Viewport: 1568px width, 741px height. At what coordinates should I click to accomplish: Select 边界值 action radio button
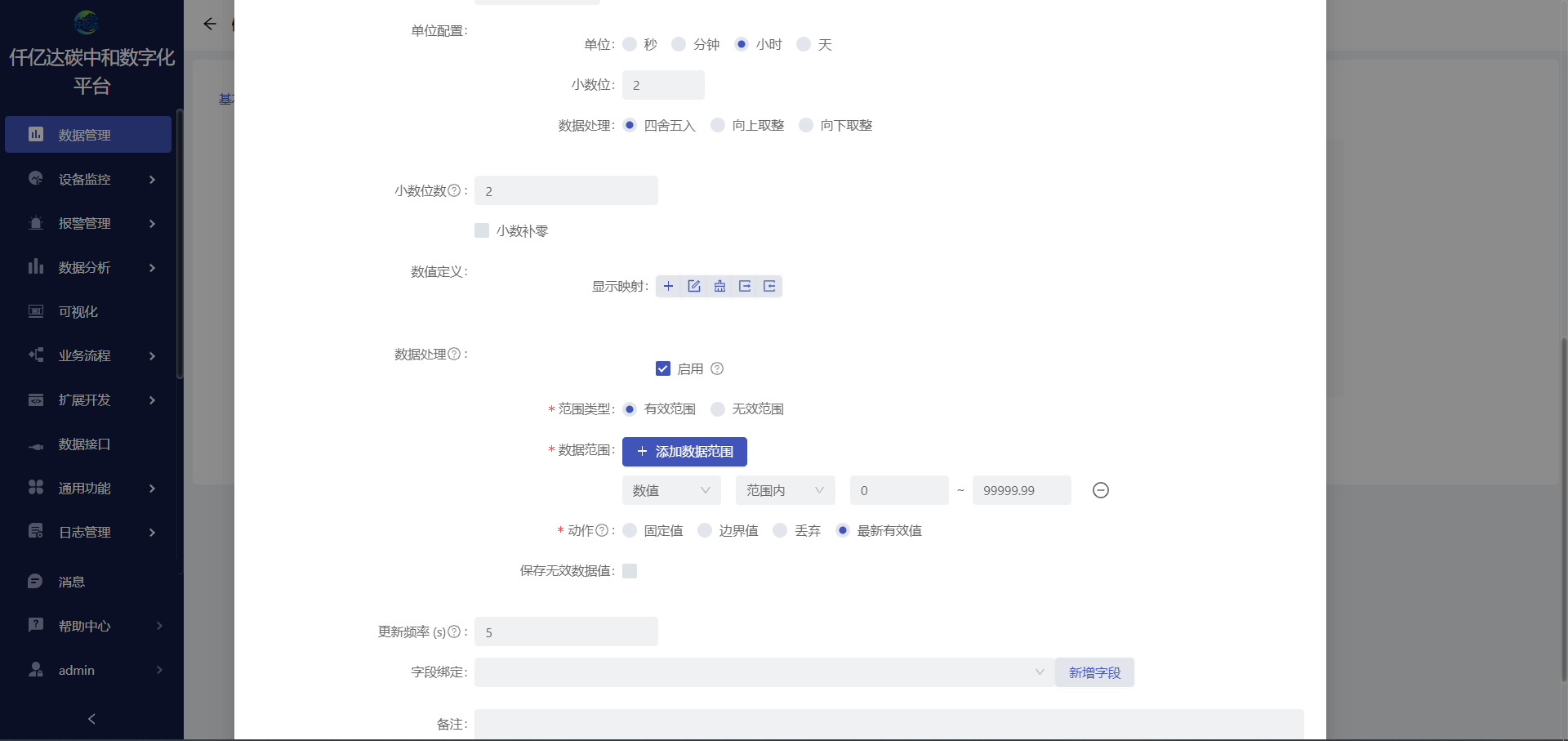(x=705, y=530)
